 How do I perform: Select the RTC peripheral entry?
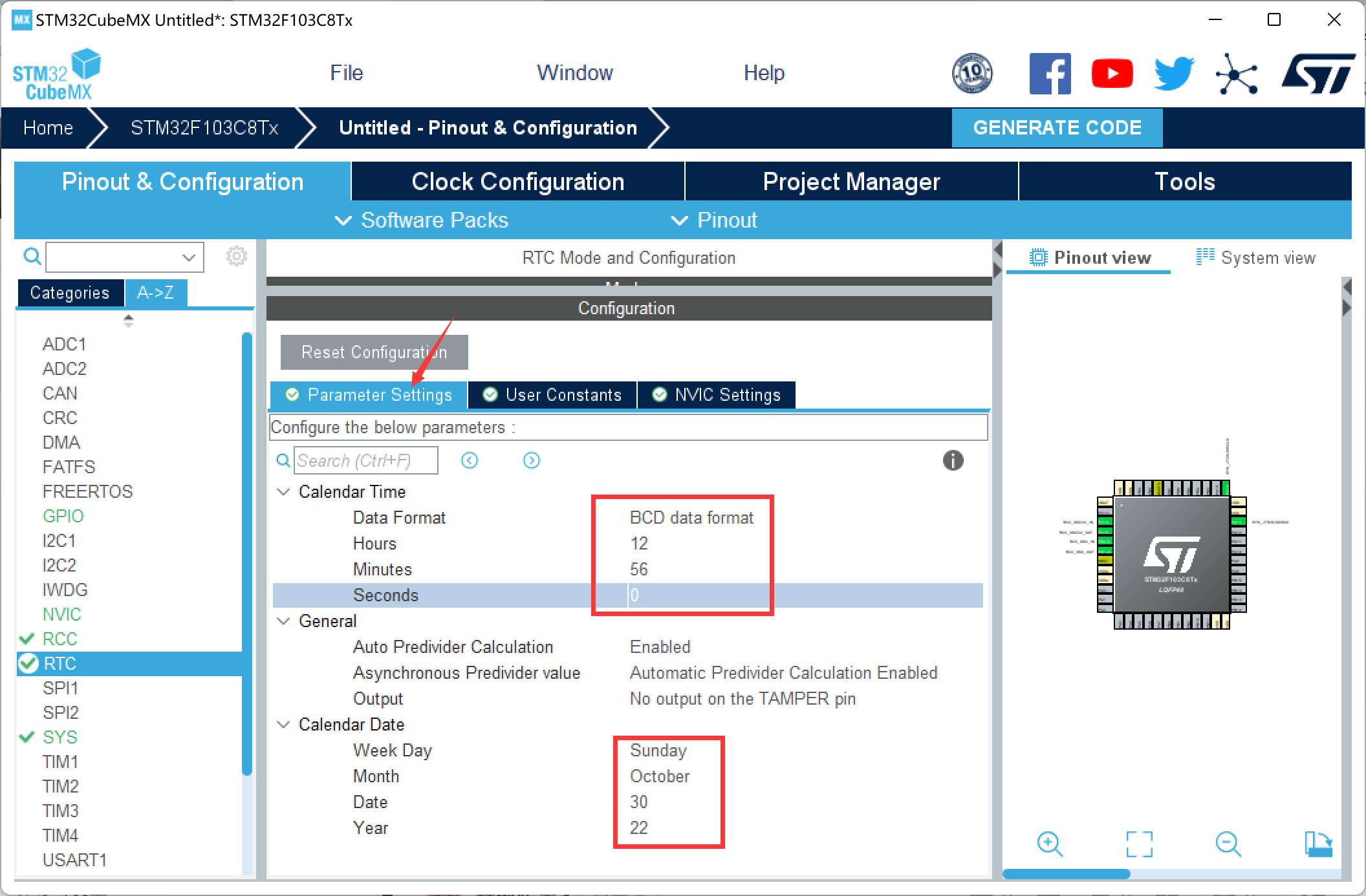point(60,663)
